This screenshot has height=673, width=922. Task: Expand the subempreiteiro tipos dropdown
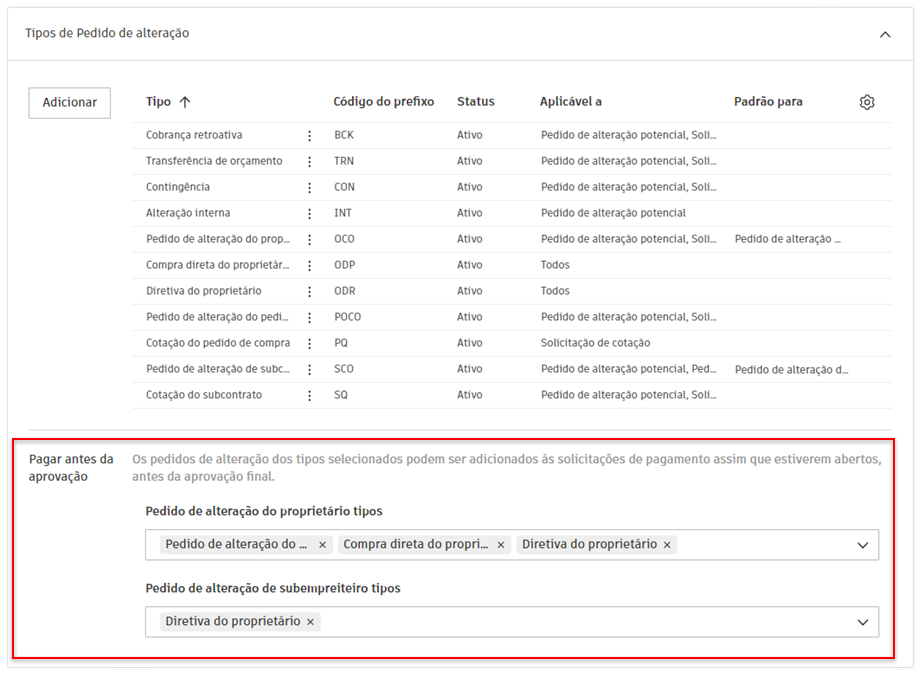[861, 621]
